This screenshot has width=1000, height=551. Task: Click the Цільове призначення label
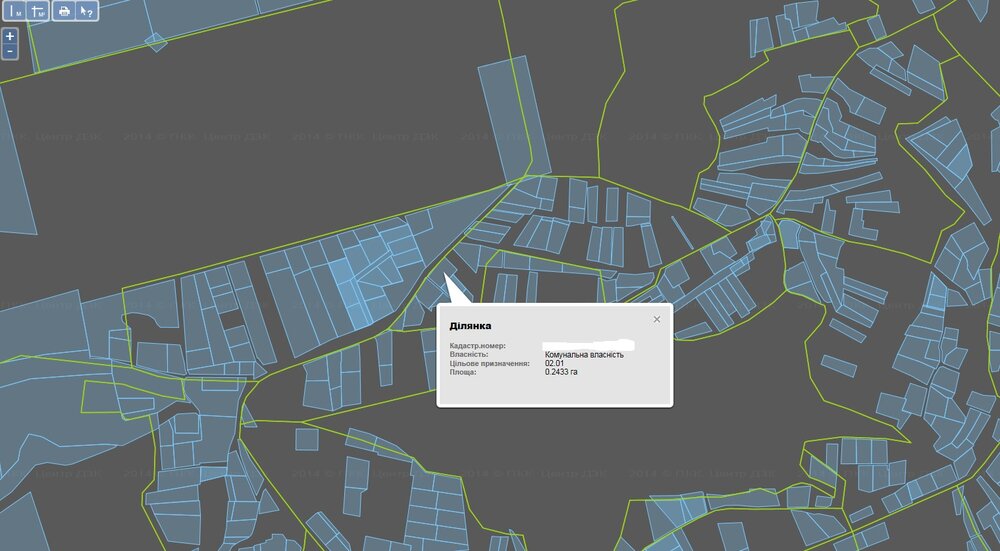pos(490,363)
